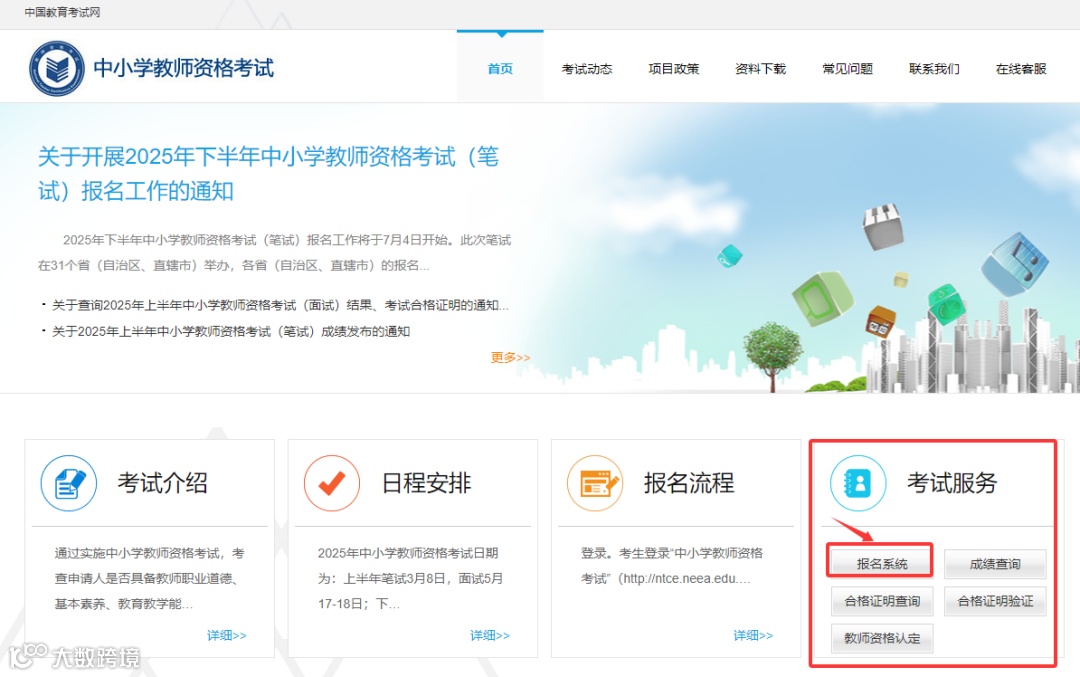Click the 教师资格认定 button
Viewport: 1080px width, 677px height.
click(x=880, y=638)
